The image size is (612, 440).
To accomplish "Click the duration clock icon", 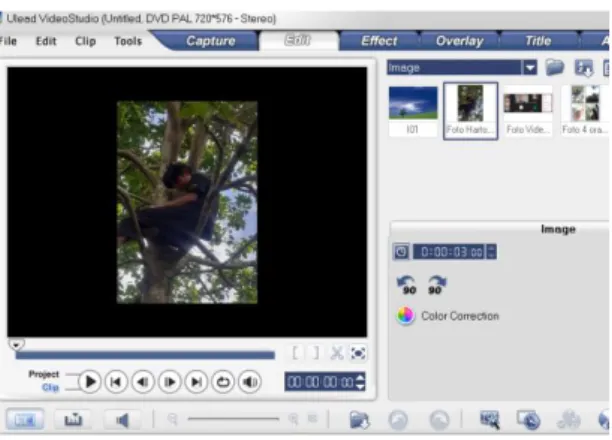I will pyautogui.click(x=401, y=252).
